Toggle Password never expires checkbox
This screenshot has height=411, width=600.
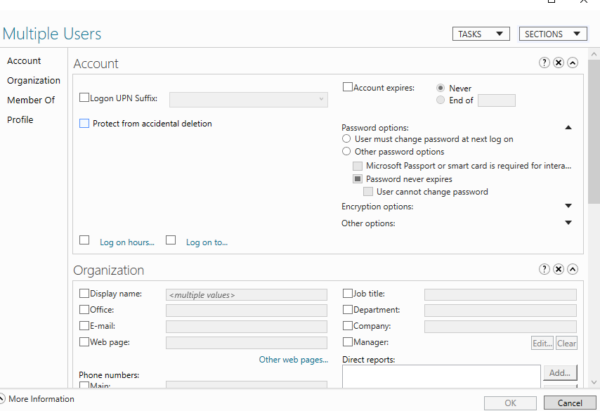click(358, 178)
